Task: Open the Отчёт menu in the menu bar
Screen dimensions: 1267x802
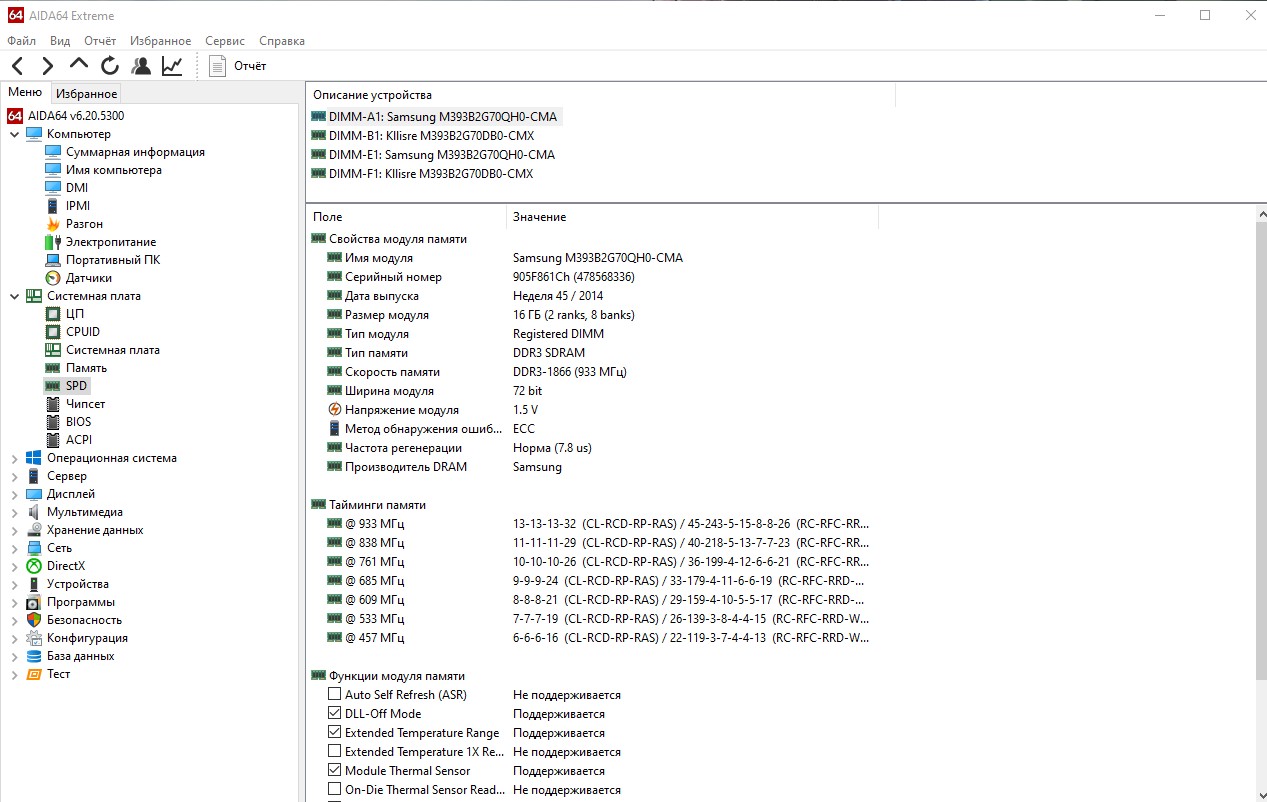Action: coord(100,41)
